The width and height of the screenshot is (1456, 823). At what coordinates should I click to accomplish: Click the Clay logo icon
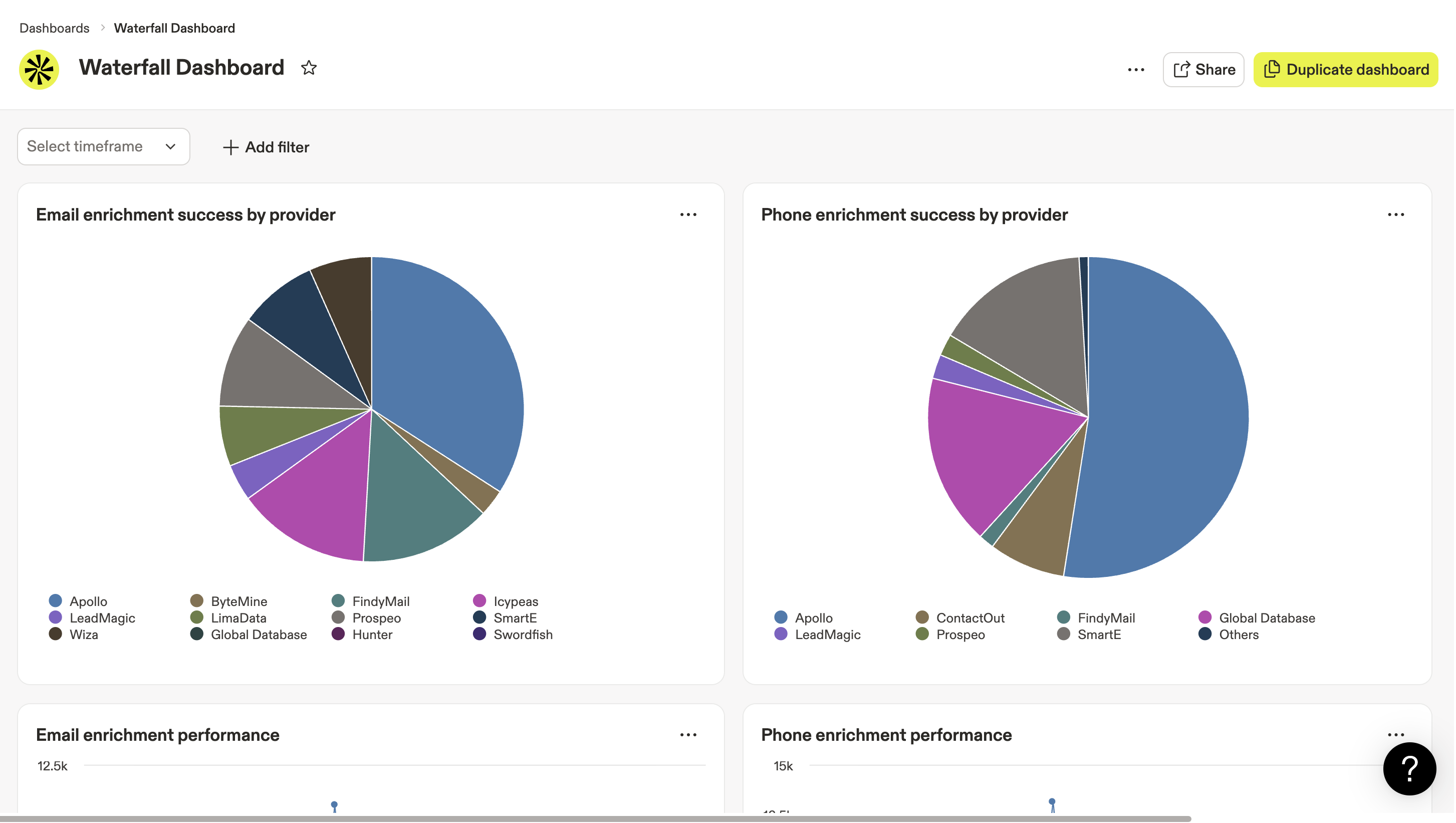38,69
